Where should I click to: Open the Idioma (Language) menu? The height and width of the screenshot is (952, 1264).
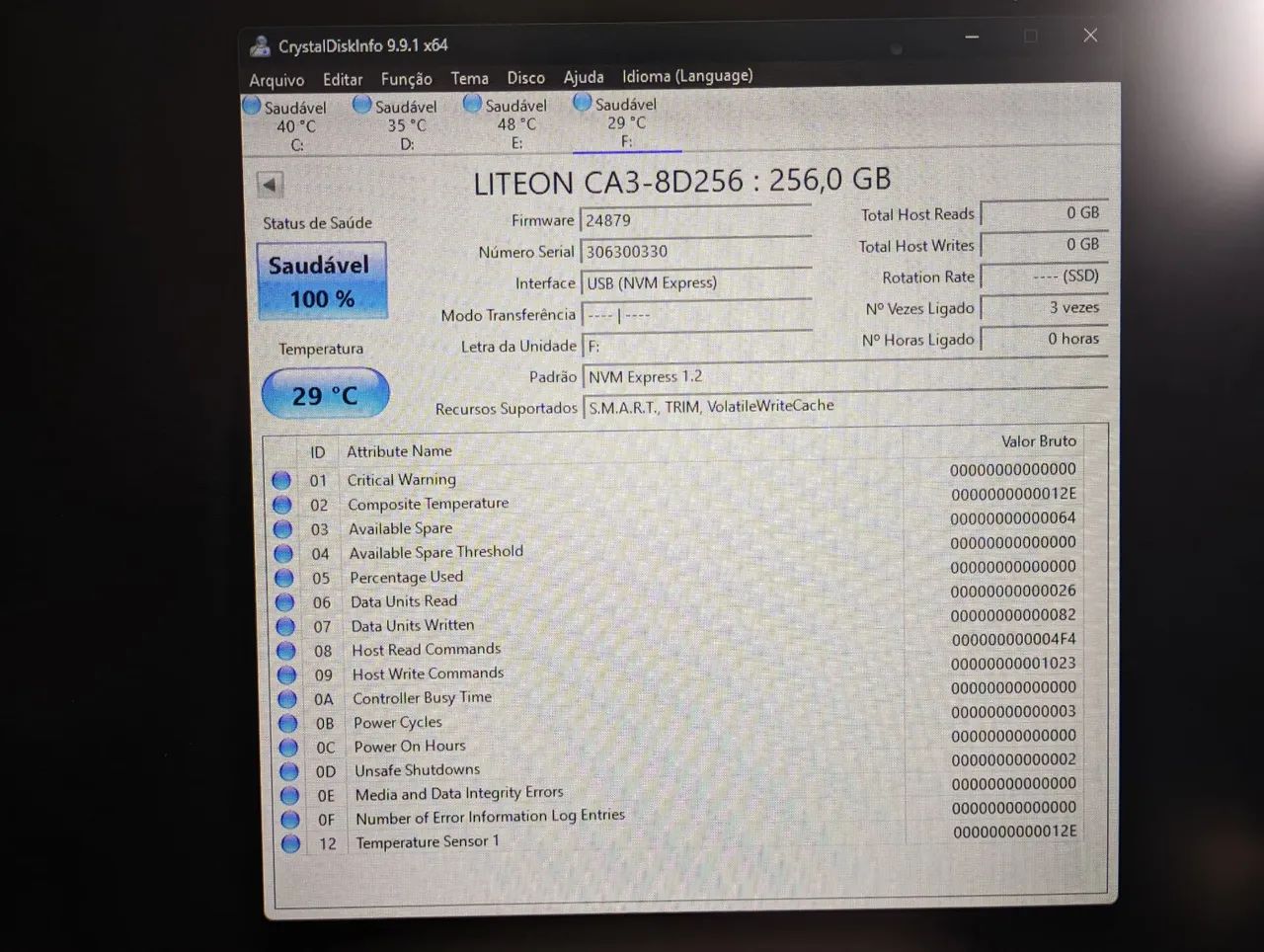(x=687, y=76)
